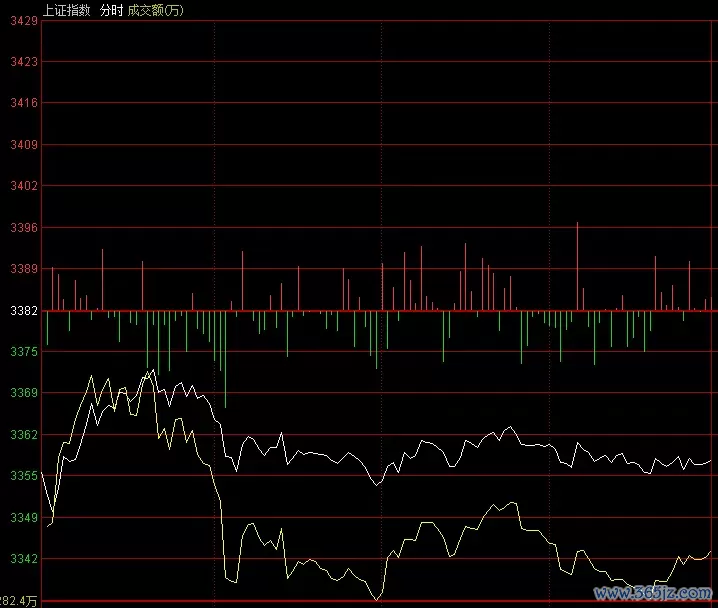This screenshot has width=718, height=608.
Task: Click the 3402 price axis label
Action: coord(19,186)
